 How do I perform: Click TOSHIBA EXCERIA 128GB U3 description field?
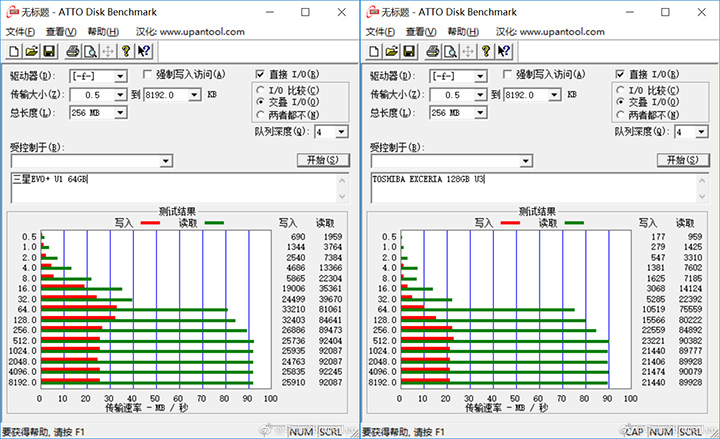coord(534,188)
